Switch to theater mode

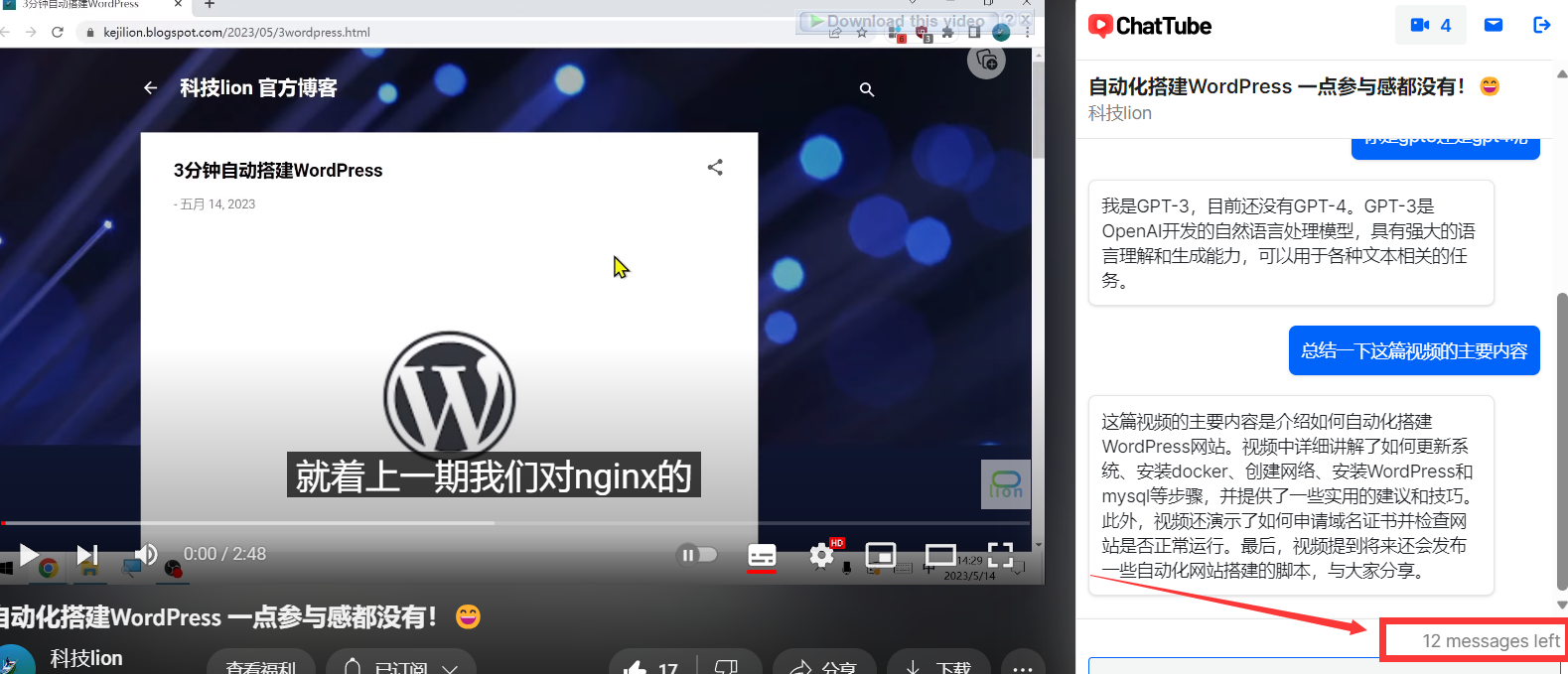click(940, 555)
